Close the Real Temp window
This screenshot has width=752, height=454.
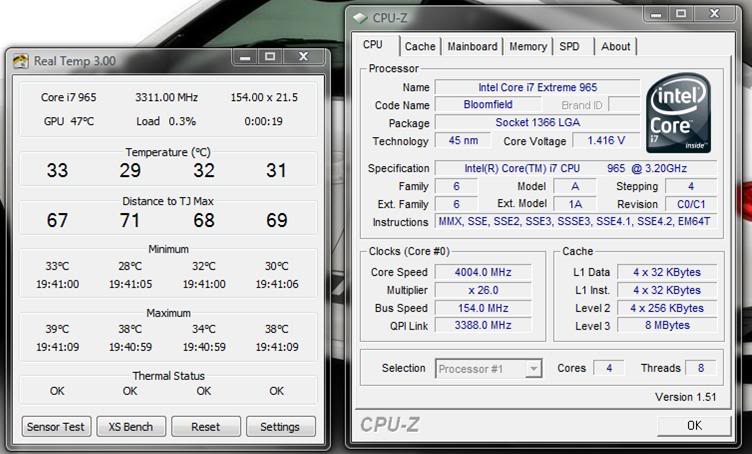tap(302, 58)
